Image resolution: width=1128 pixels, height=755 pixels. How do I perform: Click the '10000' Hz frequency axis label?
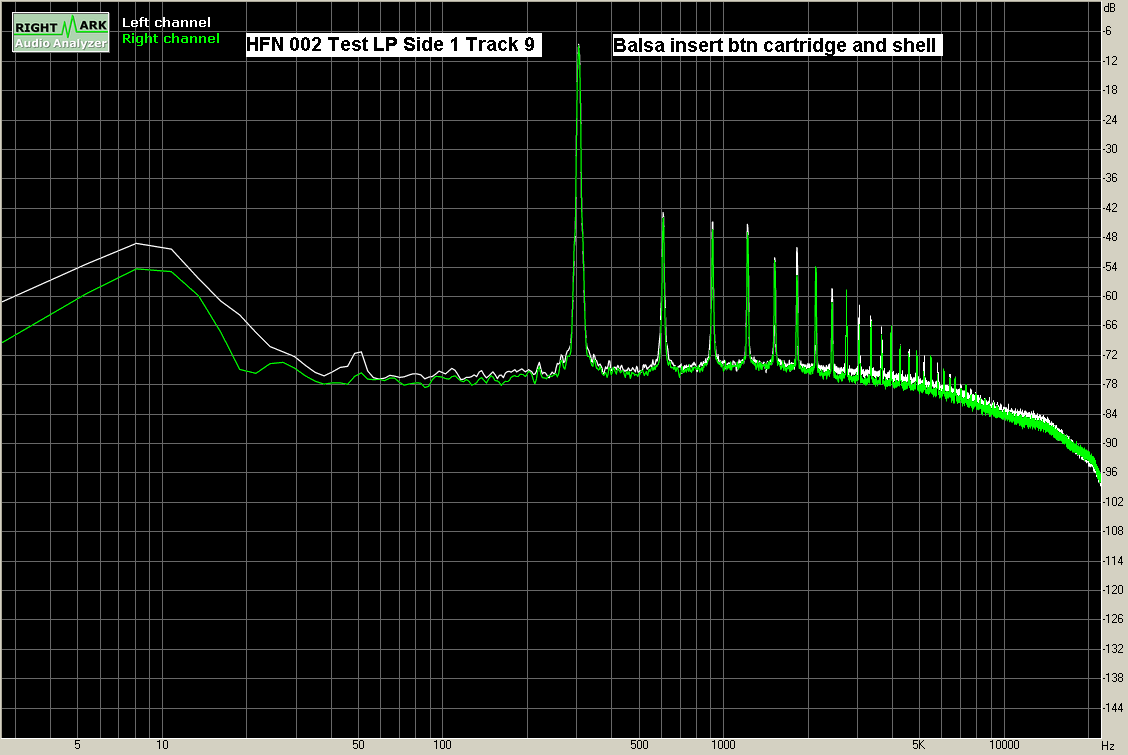pos(1004,745)
